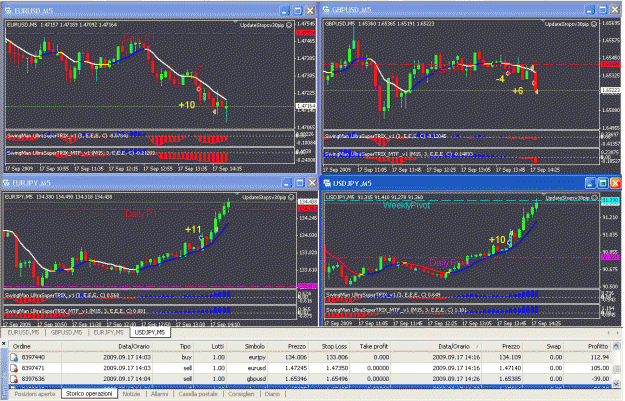625x401 pixels.
Task: Maximize the EURJPY,M5 chart window
Action: point(300,183)
